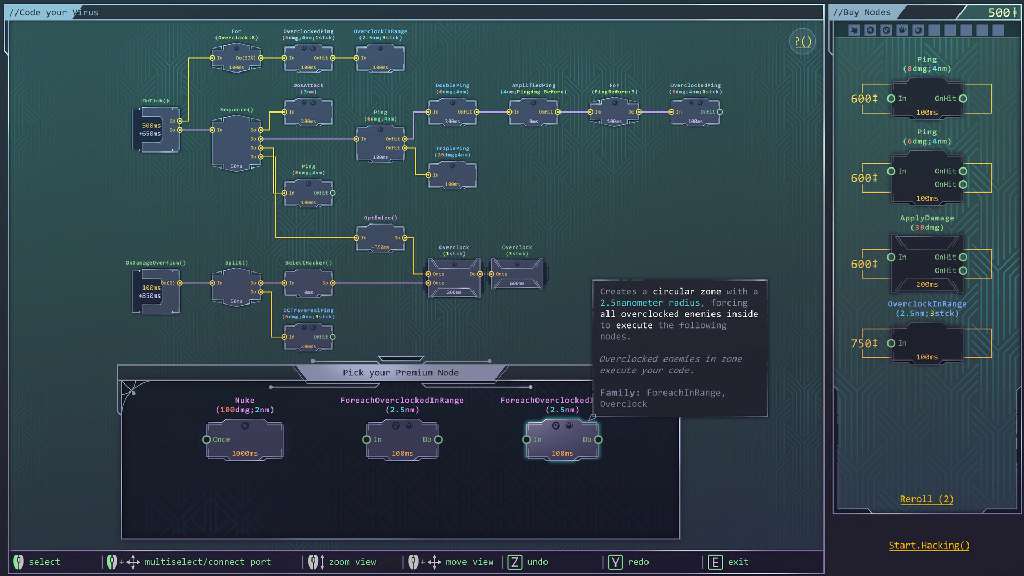
Task: Select the top-row OverclockInRange node
Action: tap(381, 57)
